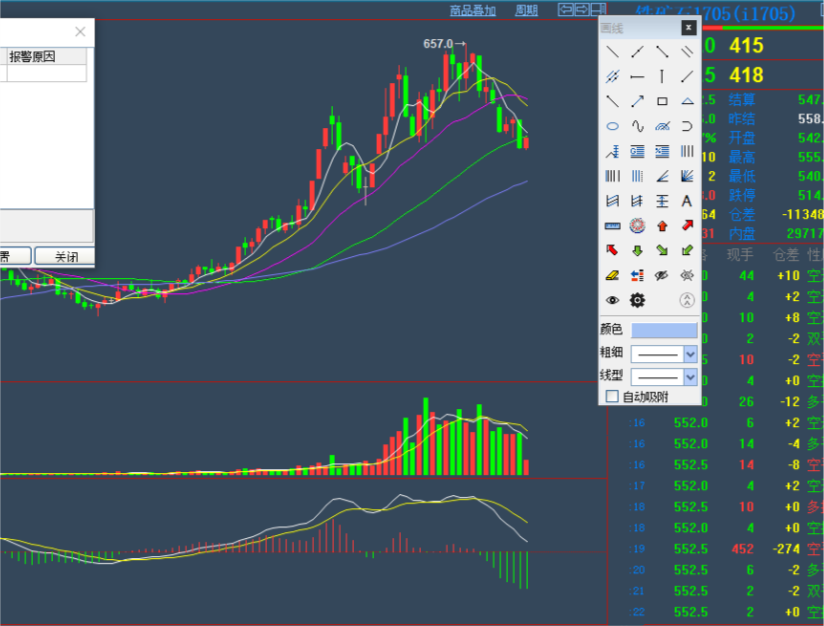Choose the text annotation 'A' tool

coord(687,201)
